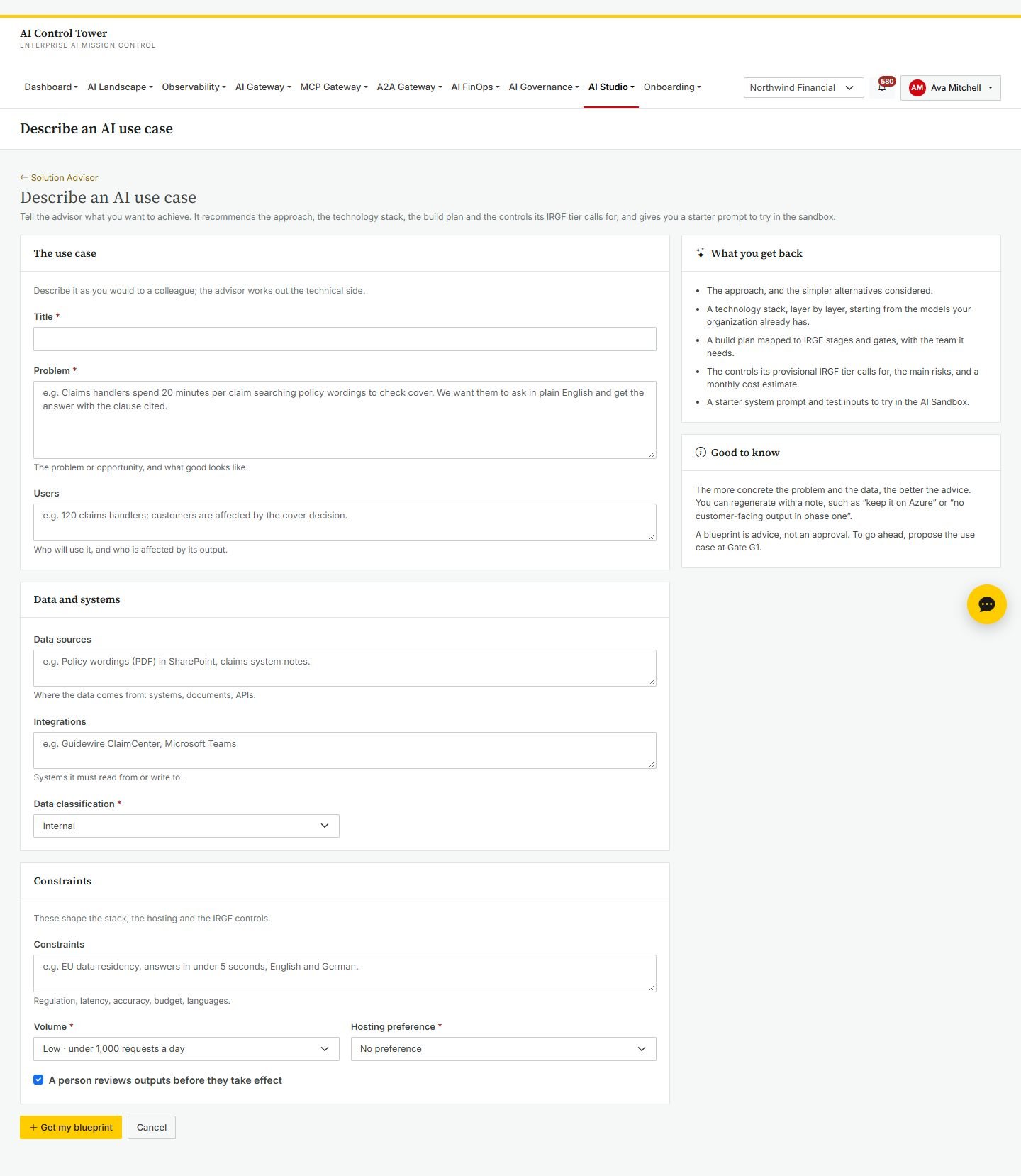The height and width of the screenshot is (1176, 1021).
Task: Click the 'The use case' section heading
Action: point(65,253)
